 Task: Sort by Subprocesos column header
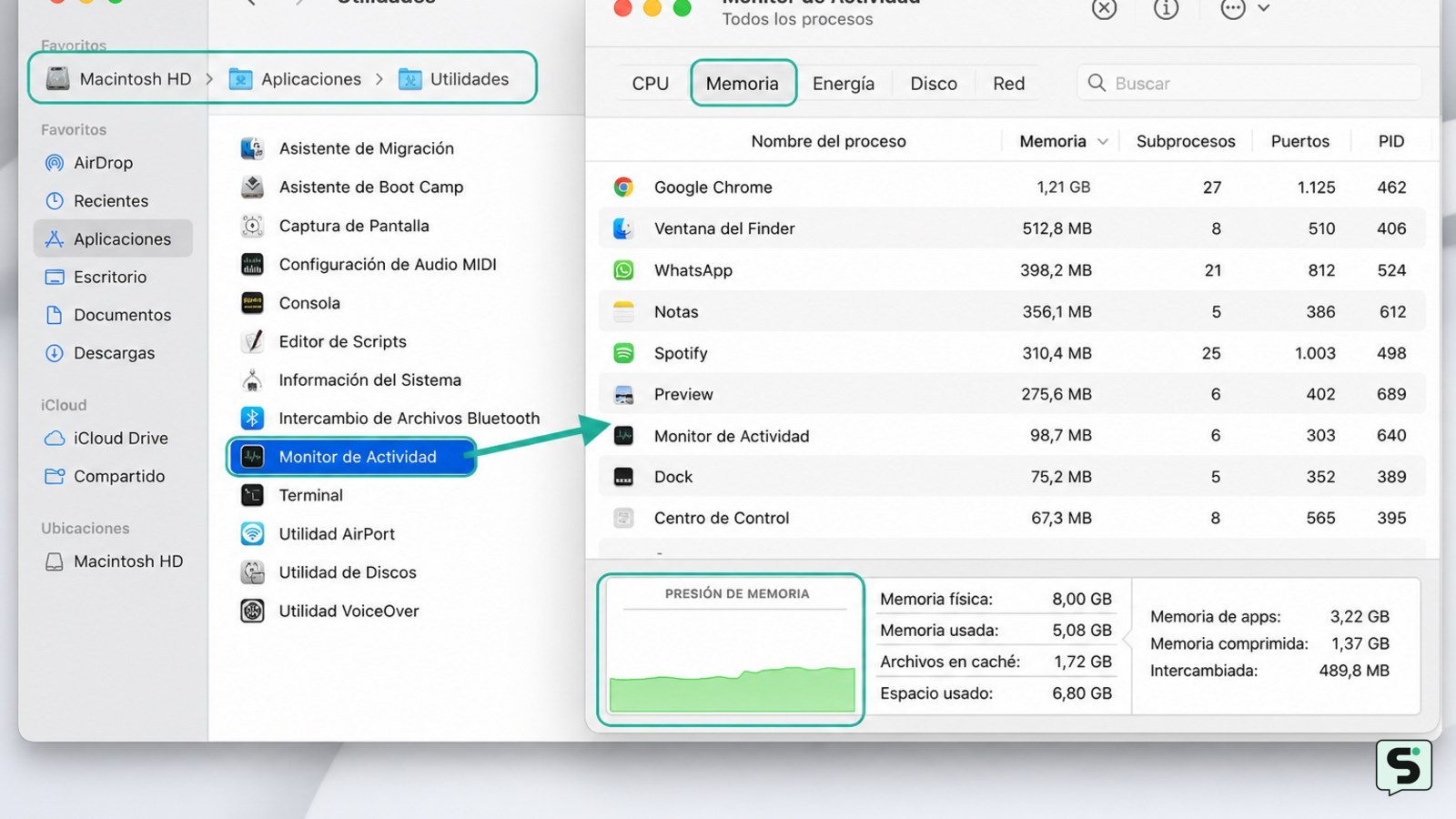click(x=1186, y=141)
